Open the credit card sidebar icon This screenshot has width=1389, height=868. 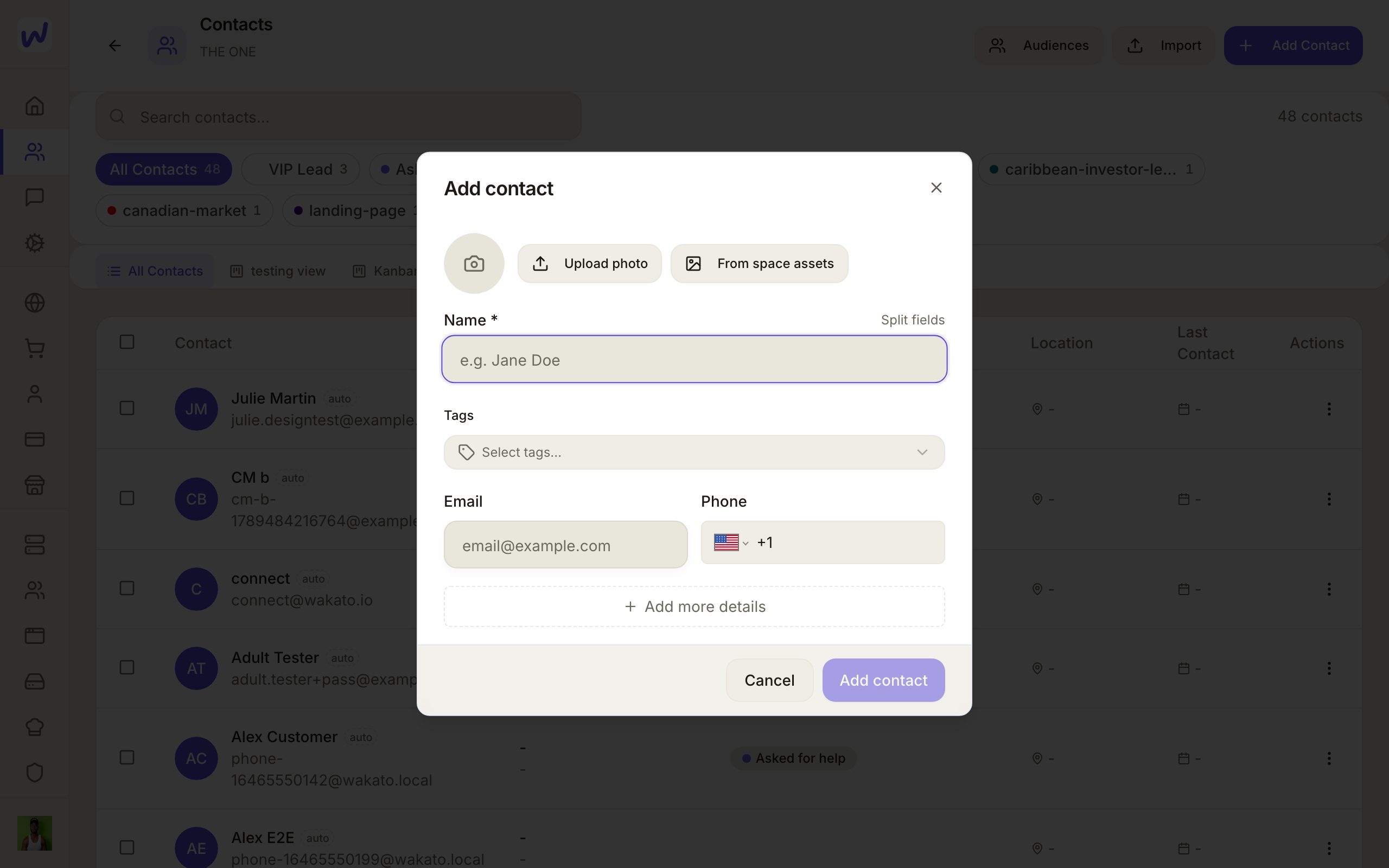[x=34, y=440]
